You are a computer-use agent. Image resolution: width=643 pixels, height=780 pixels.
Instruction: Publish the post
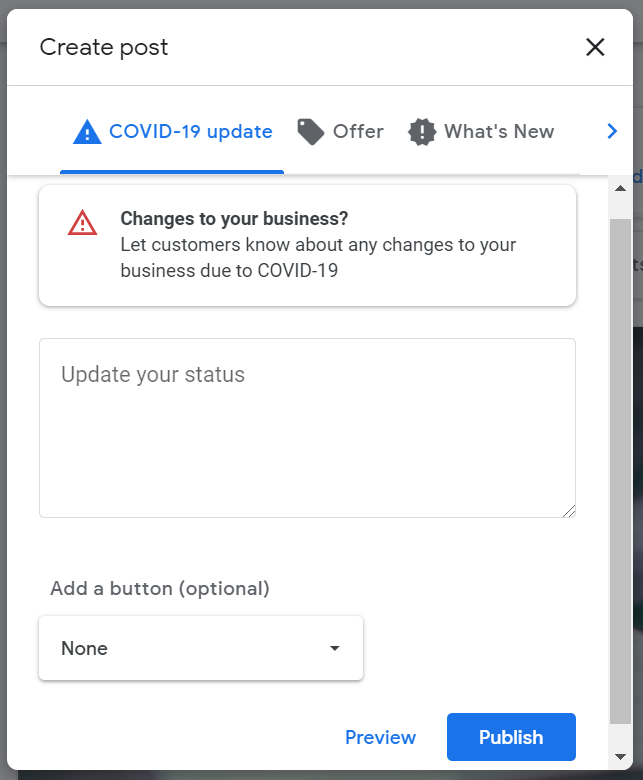coord(511,737)
